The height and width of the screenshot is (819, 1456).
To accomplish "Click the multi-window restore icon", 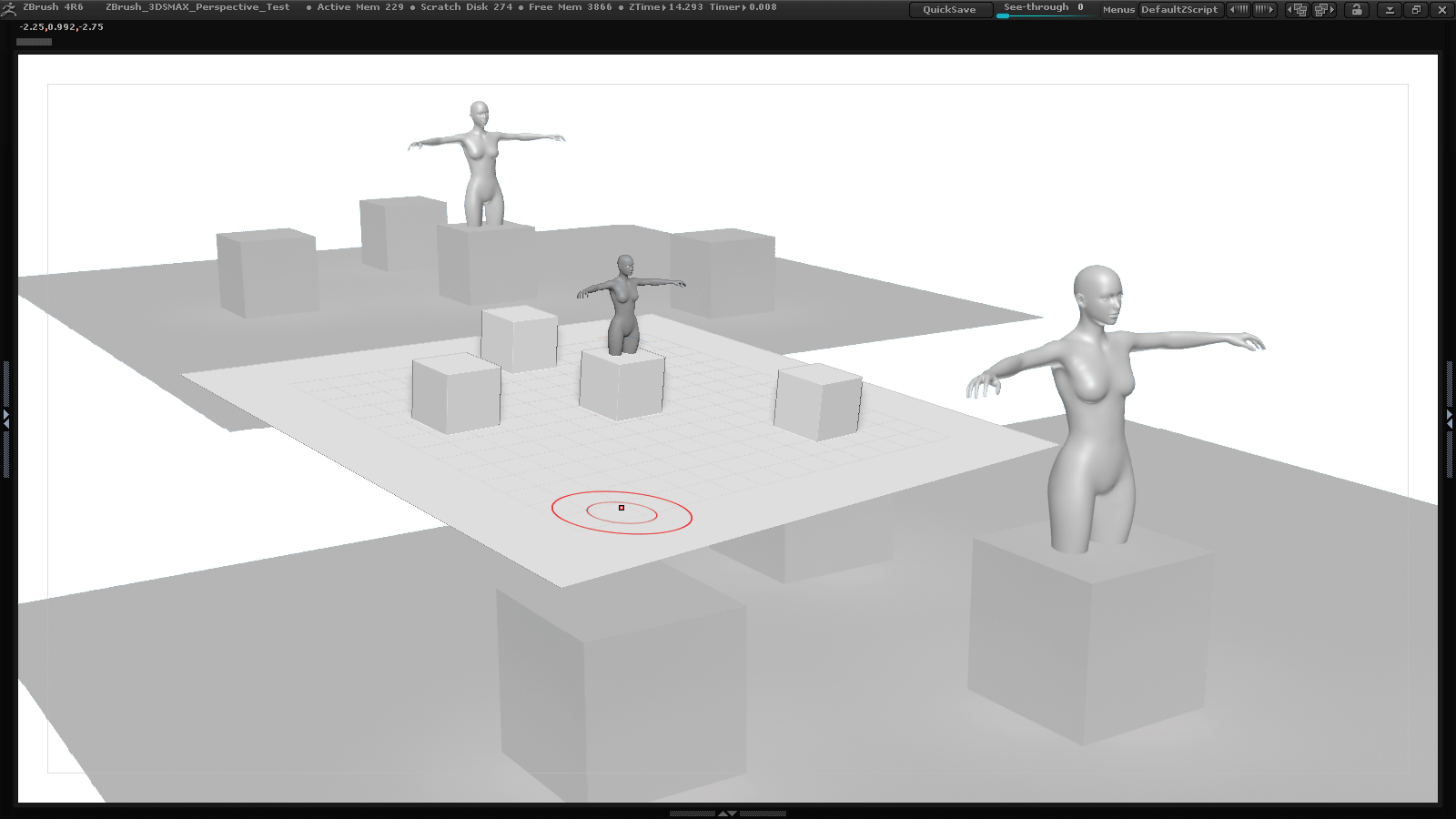I will 1417,9.
